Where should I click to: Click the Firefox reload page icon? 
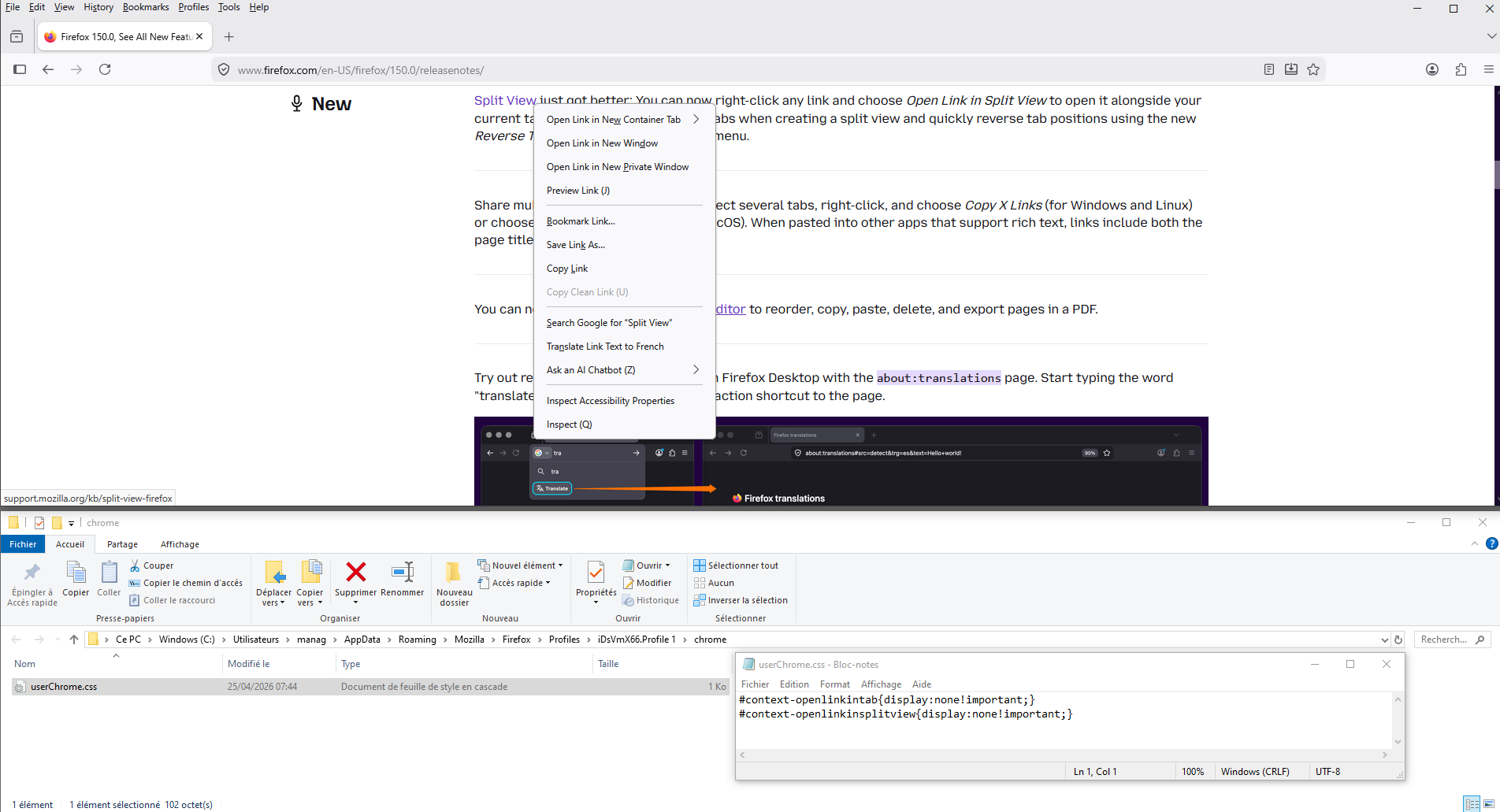pyautogui.click(x=105, y=69)
